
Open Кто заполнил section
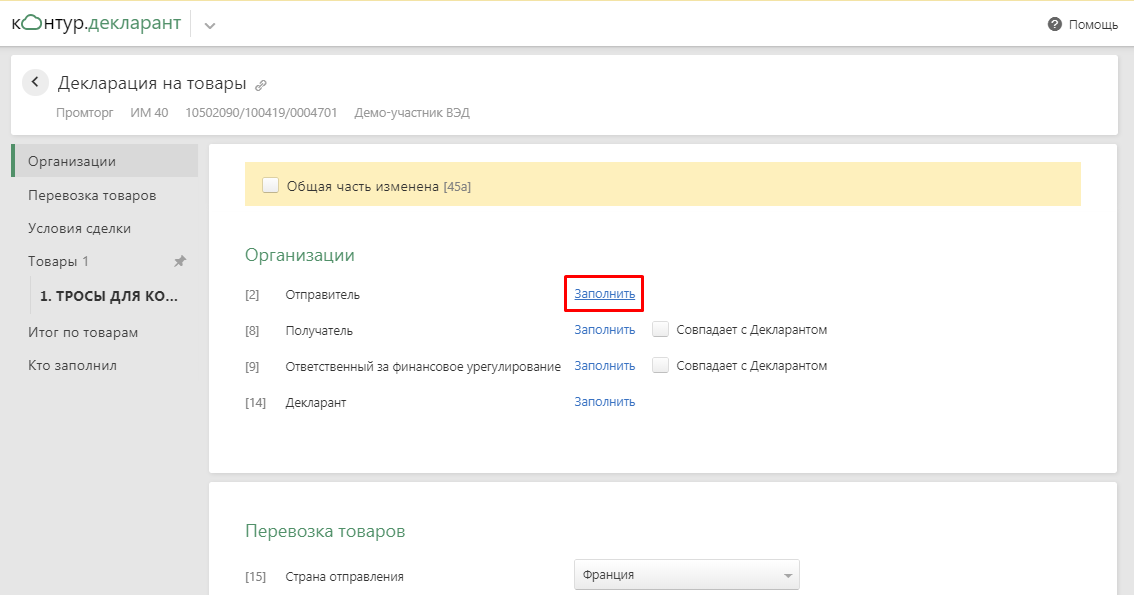(72, 365)
